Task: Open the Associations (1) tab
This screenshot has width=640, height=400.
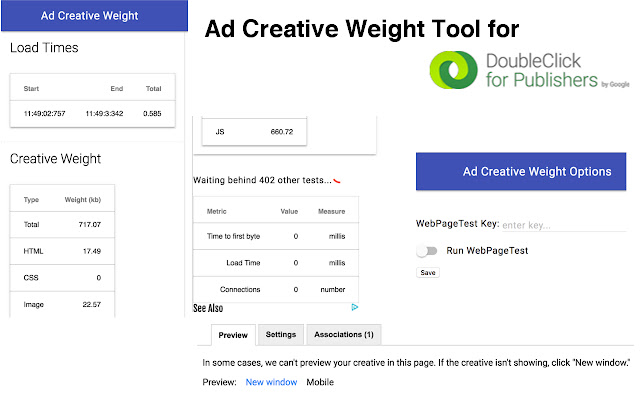Action: point(344,335)
